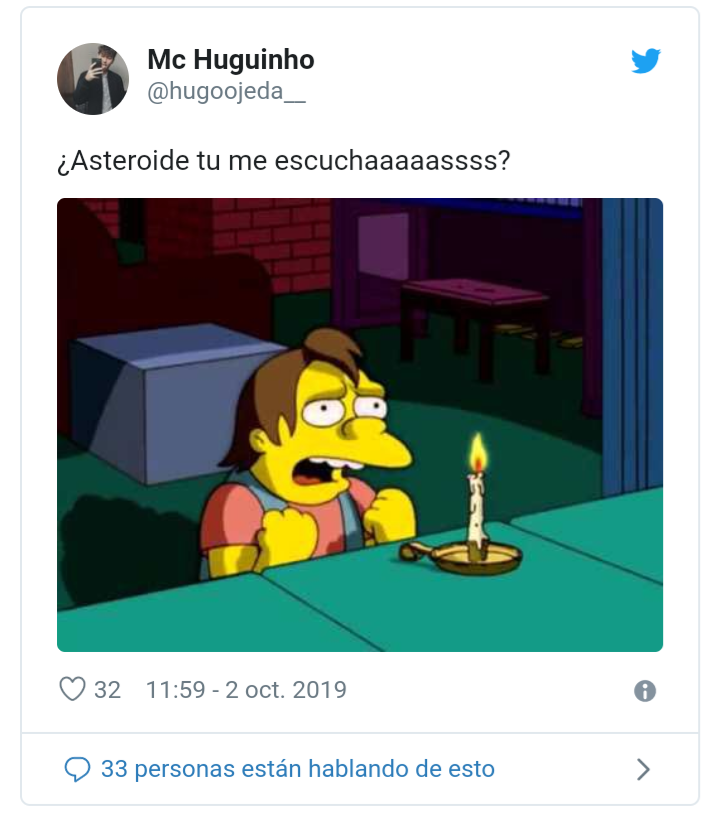
Task: Click the blue curtain in the image
Action: click(632, 345)
